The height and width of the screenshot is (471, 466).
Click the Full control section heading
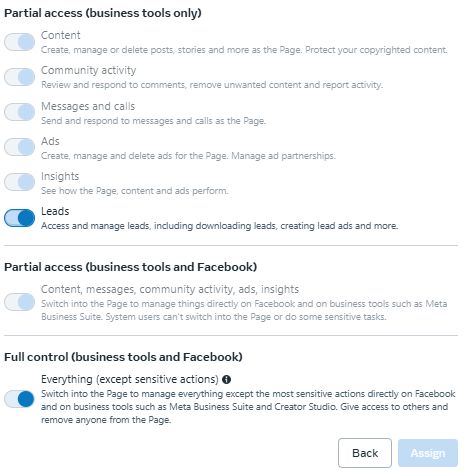click(123, 357)
